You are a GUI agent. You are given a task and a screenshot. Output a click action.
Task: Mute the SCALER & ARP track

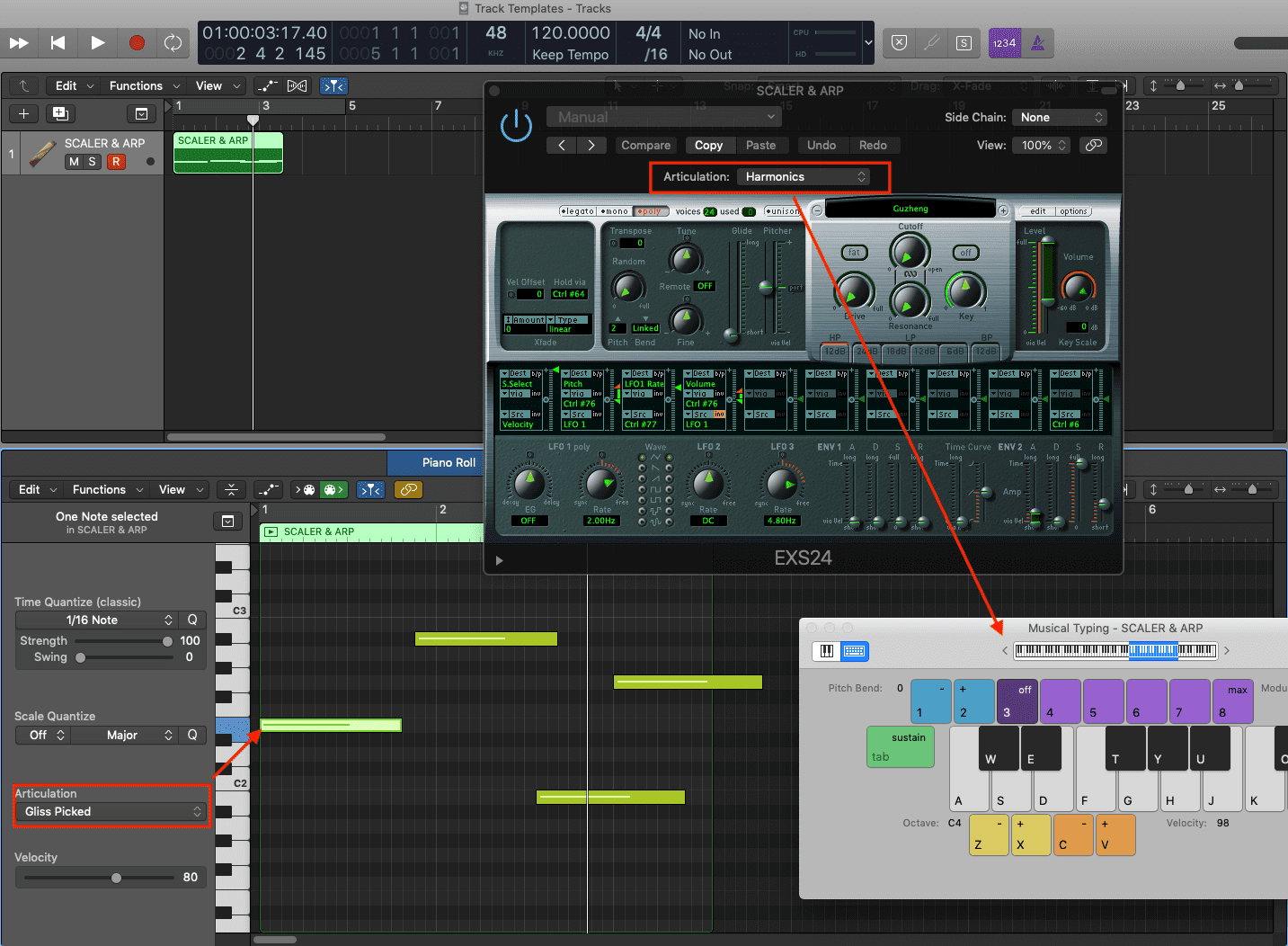coord(74,162)
